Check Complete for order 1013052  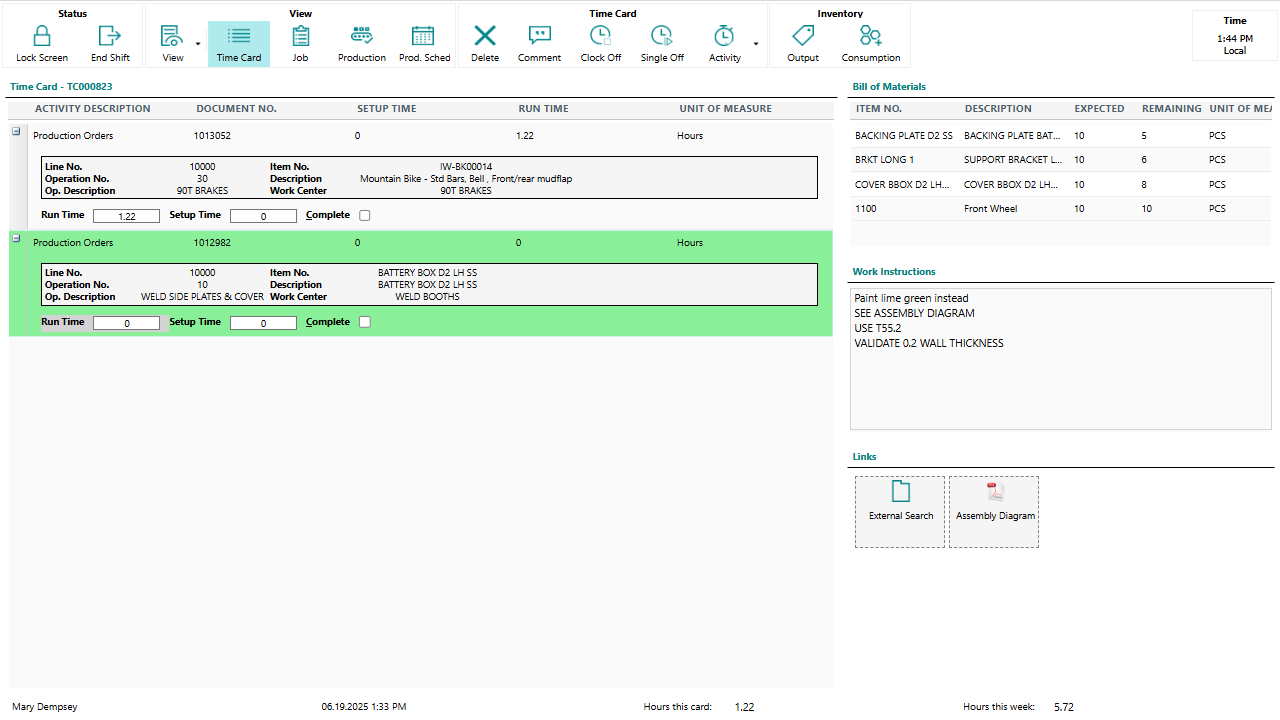point(365,215)
